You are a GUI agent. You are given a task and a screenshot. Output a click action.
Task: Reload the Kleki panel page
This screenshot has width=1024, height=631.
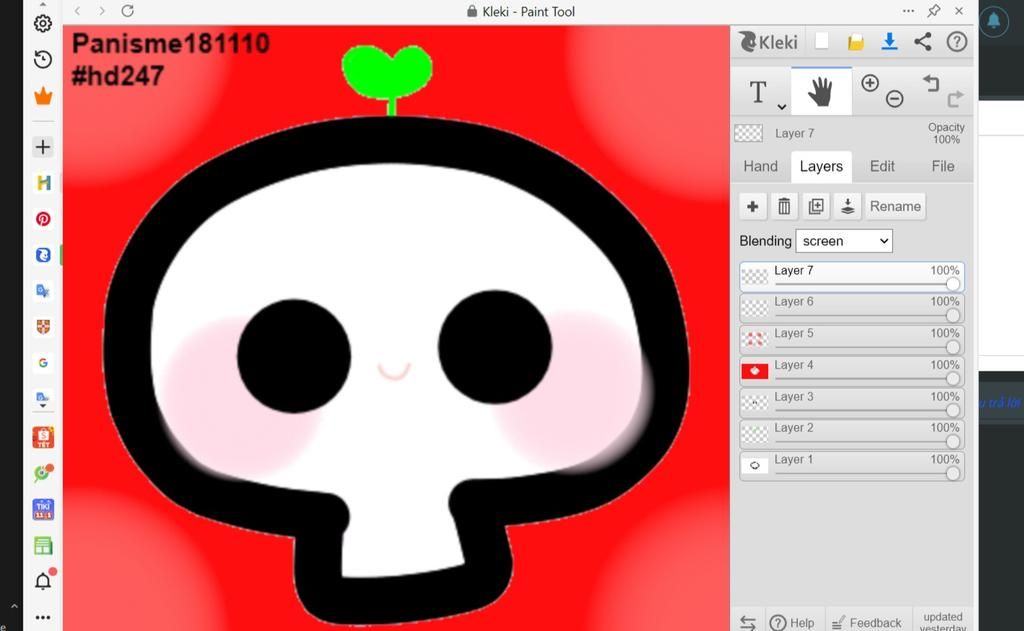point(128,11)
